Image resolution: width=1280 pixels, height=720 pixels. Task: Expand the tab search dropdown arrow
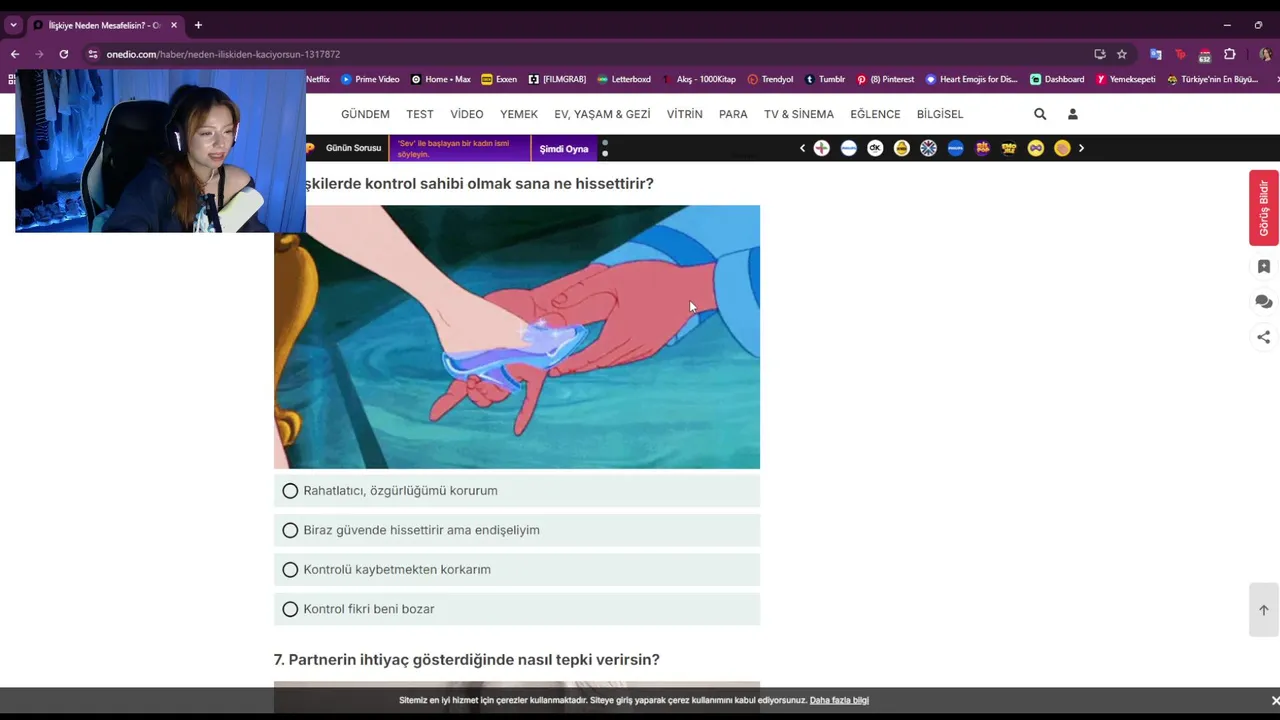click(x=13, y=25)
